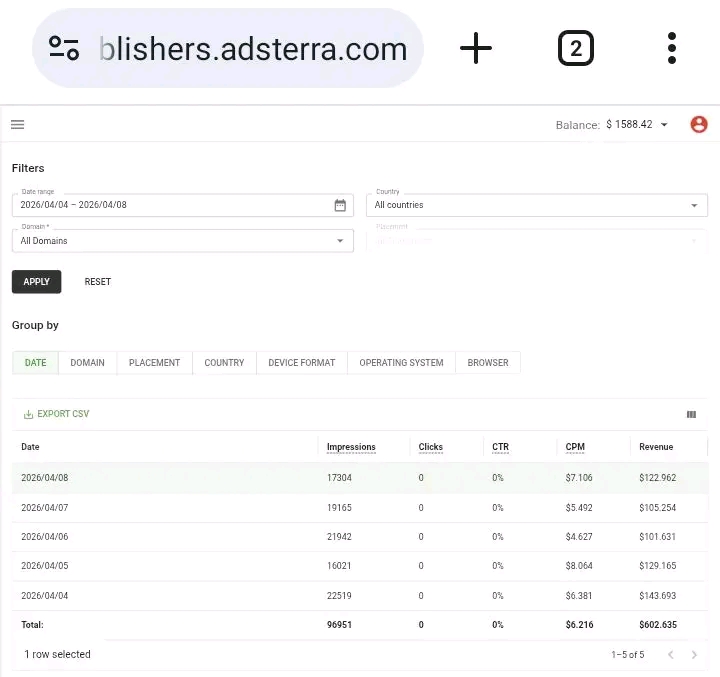Open the hamburger sidebar menu

point(18,125)
